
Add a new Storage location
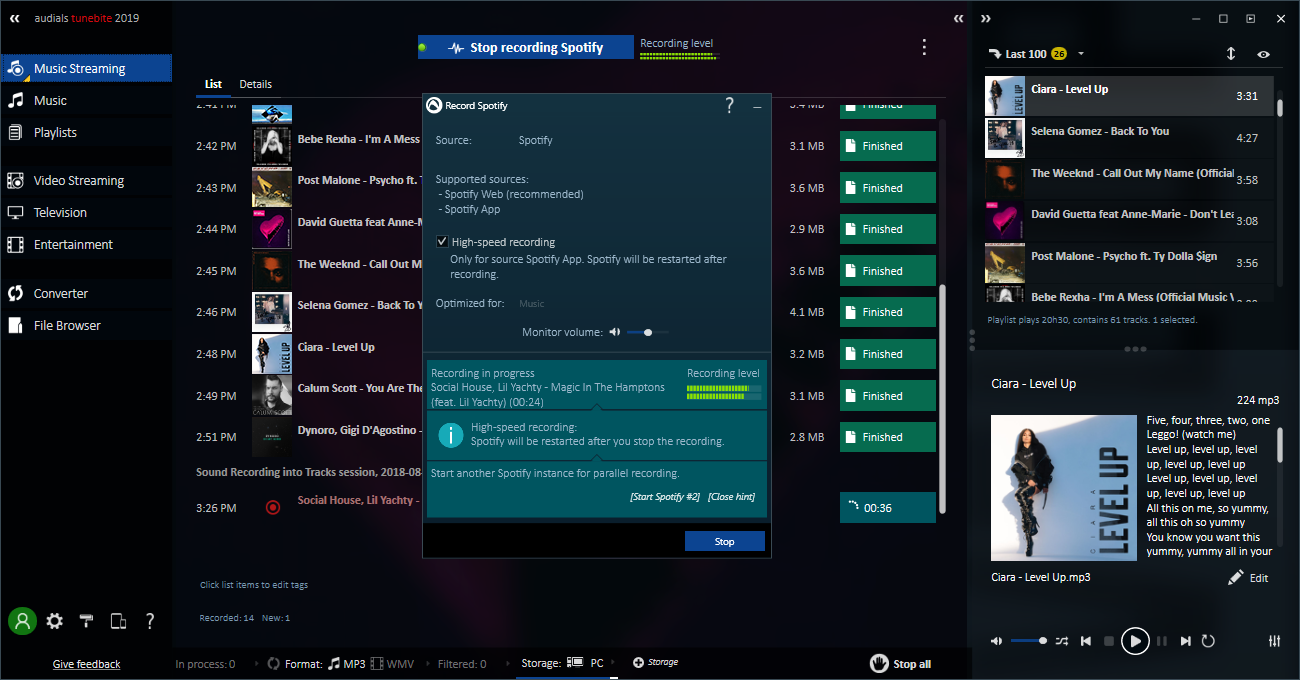tap(655, 662)
